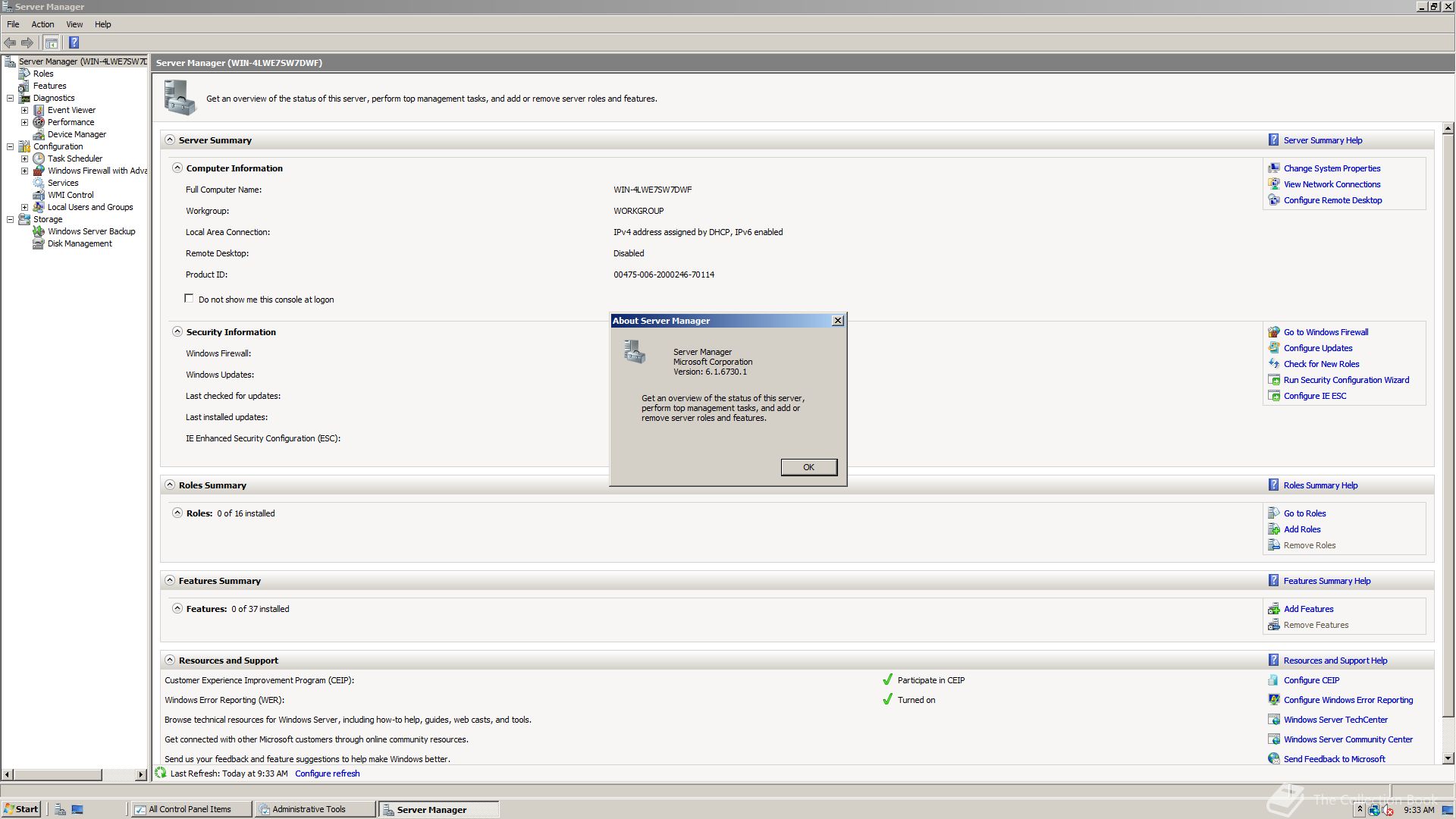Click tree pane horizontal scrollbar right arrow

coord(141,774)
